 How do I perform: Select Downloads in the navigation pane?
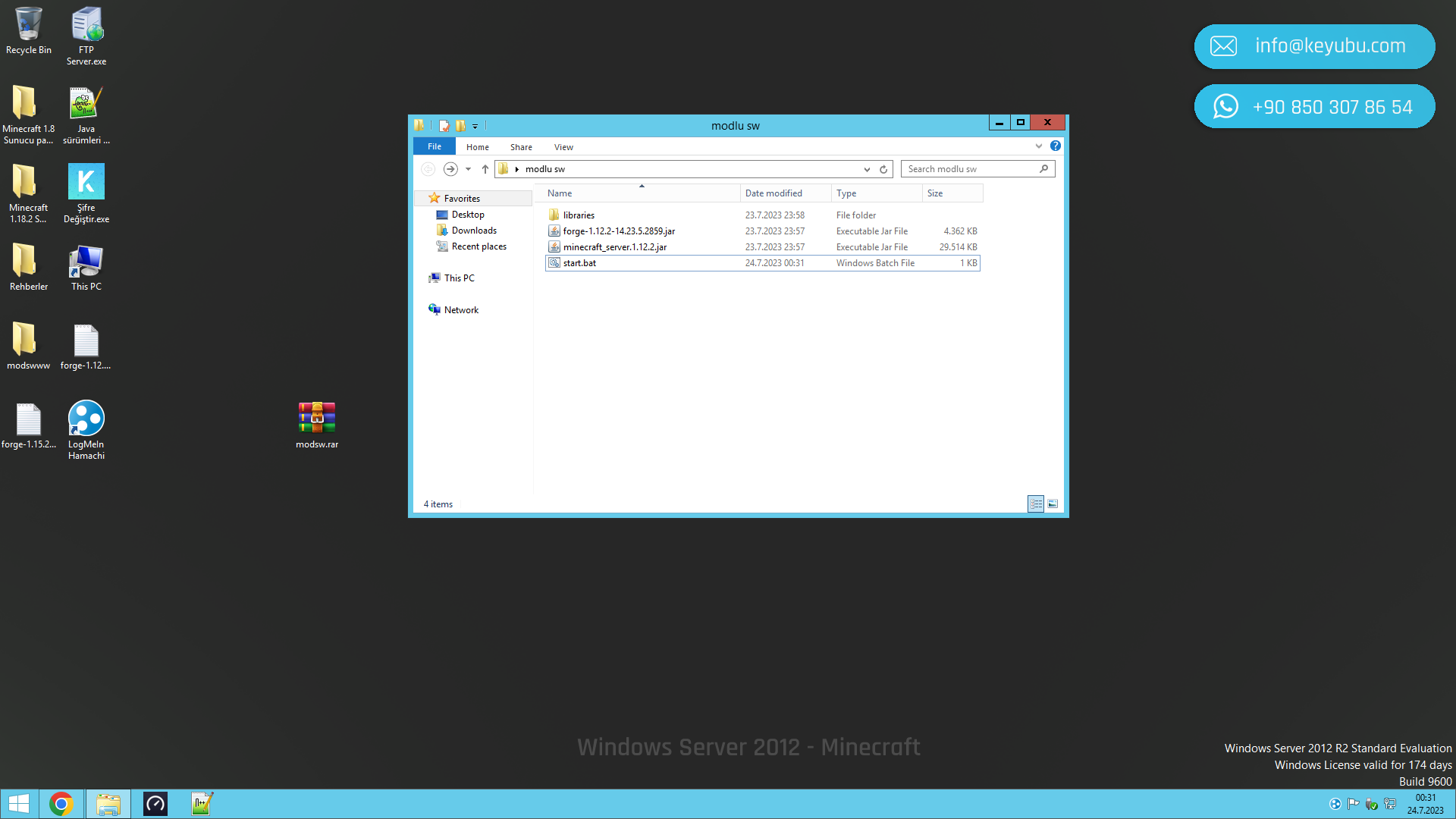(474, 231)
